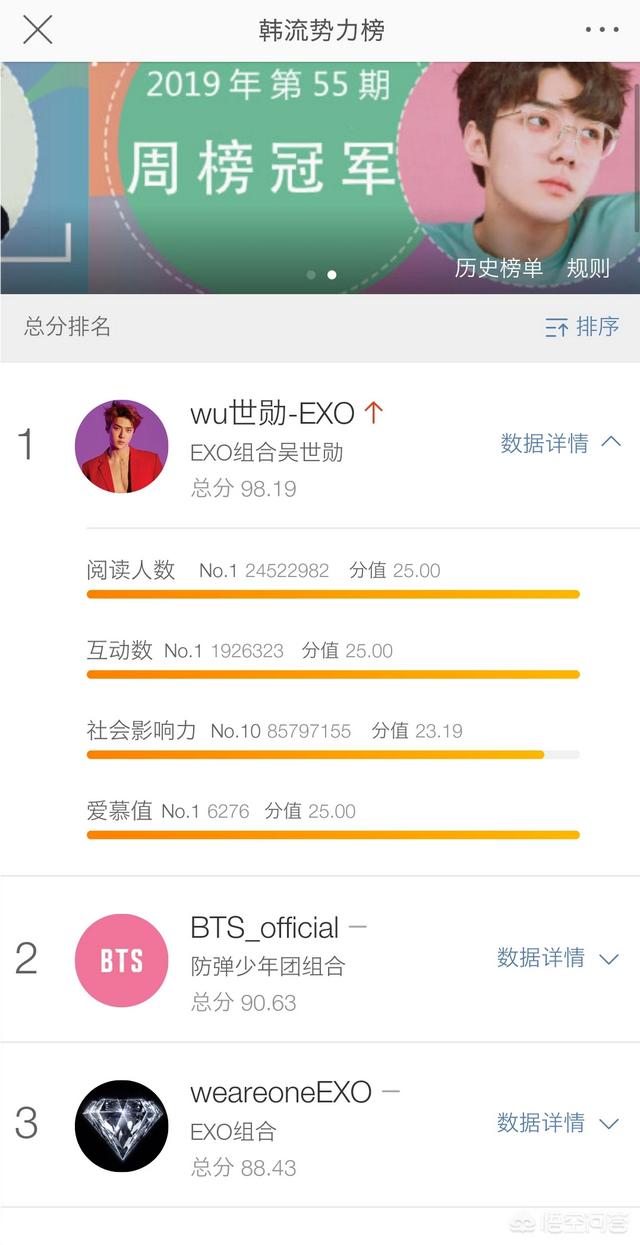Expand 数据详情 for weareoneEXO
640x1245 pixels.
[x=559, y=1123]
